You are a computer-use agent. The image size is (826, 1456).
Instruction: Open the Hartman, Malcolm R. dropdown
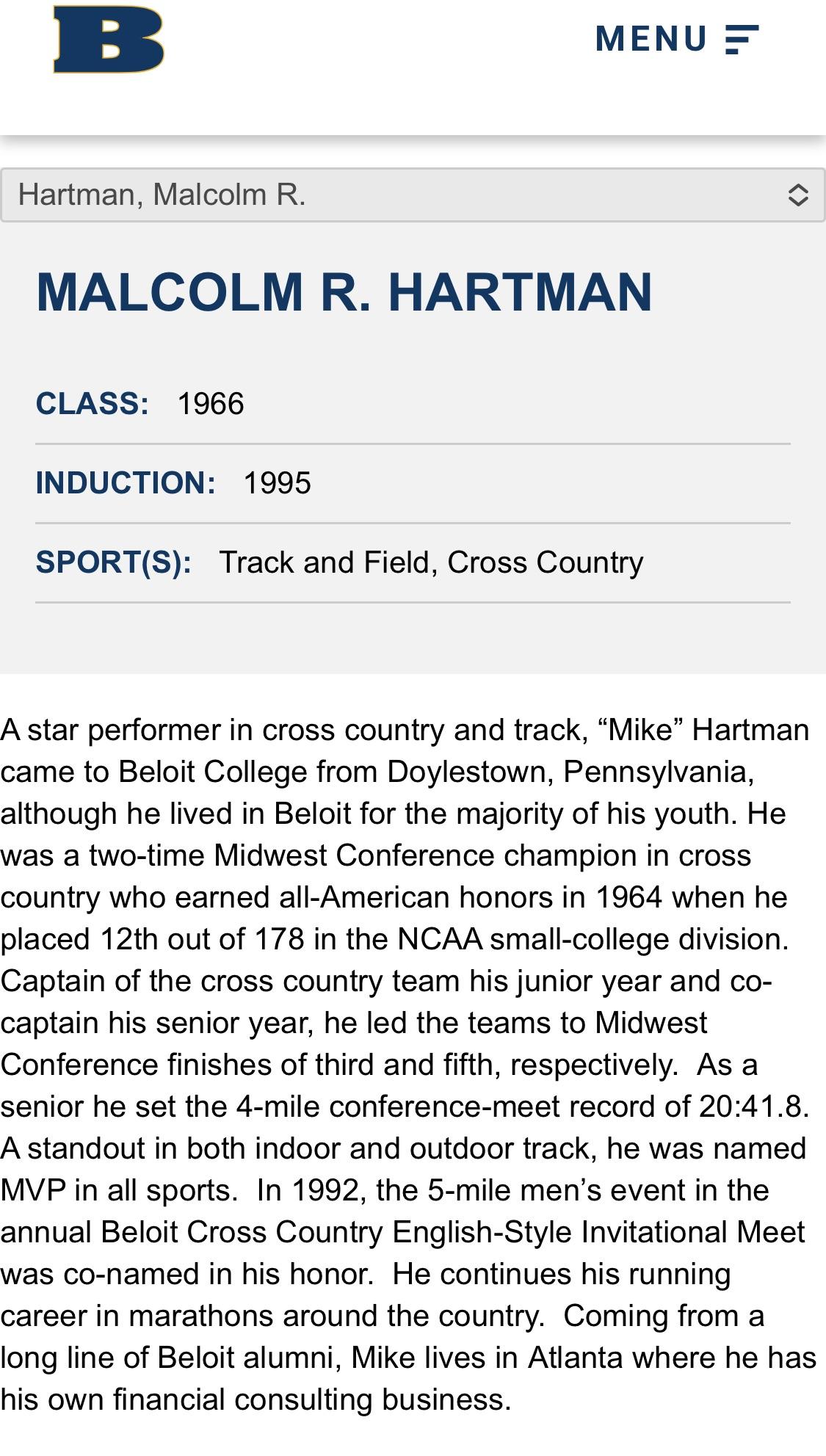coord(411,194)
